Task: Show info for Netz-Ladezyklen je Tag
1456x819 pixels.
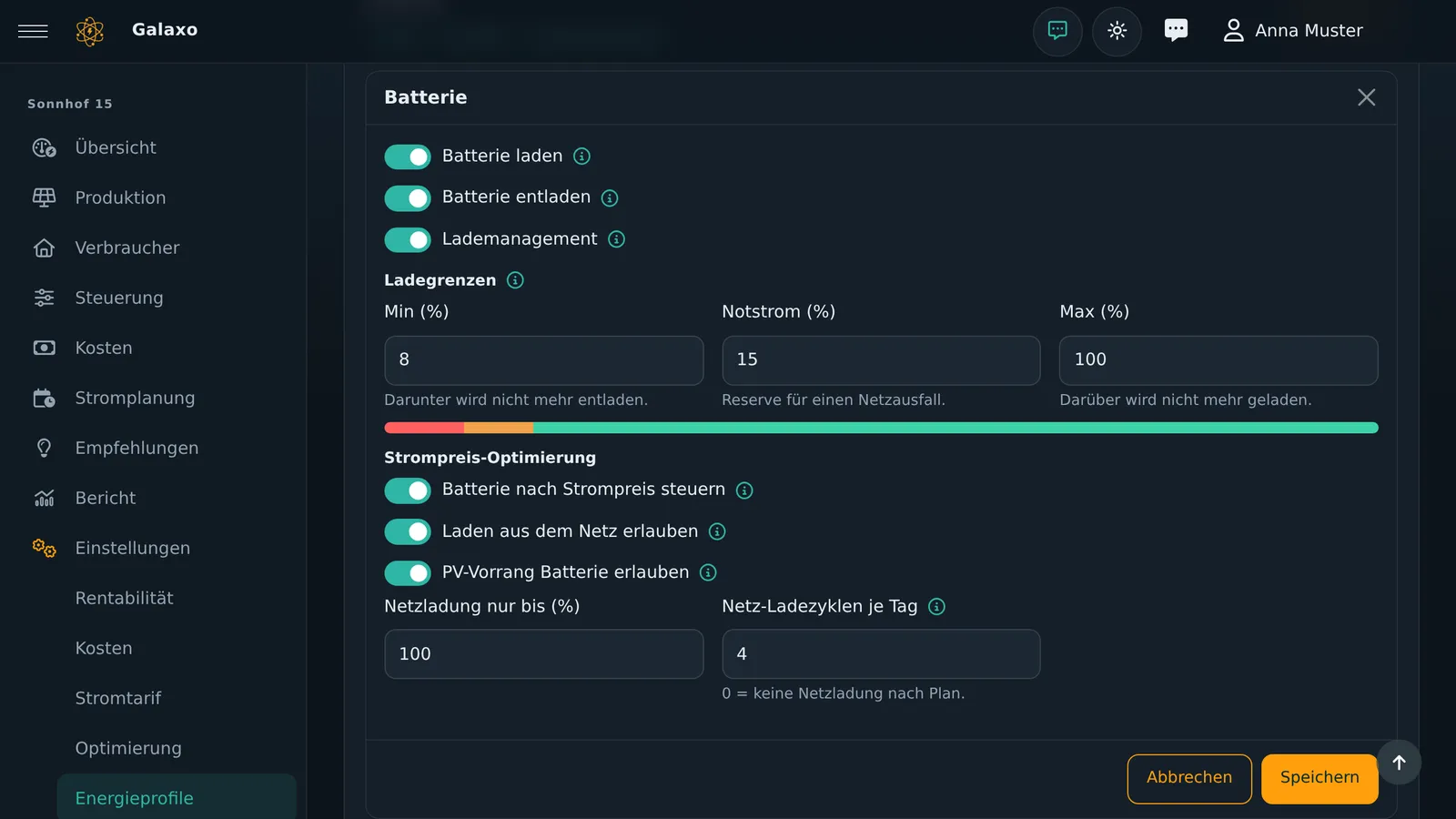Action: coord(936,607)
